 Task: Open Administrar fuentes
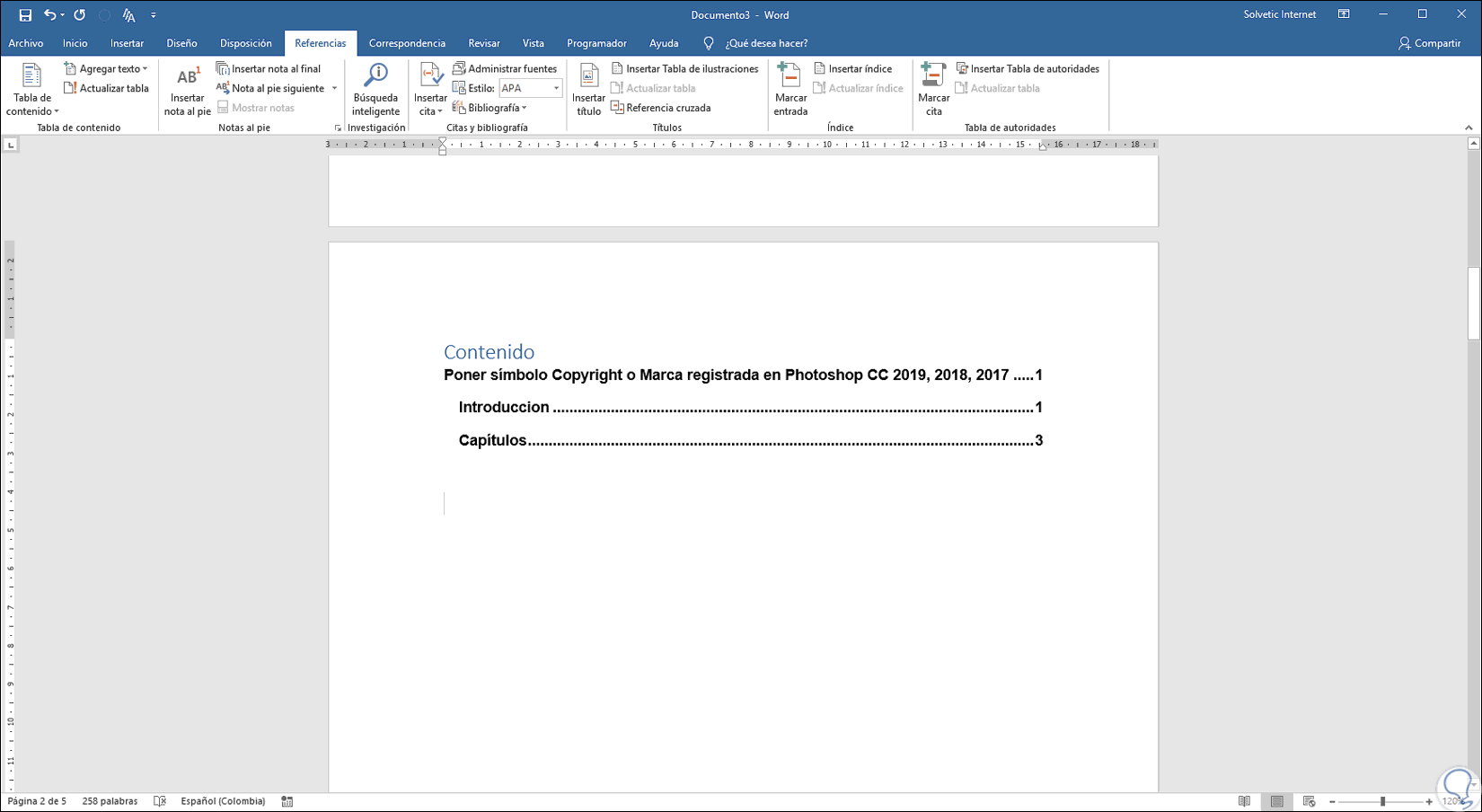[x=505, y=68]
